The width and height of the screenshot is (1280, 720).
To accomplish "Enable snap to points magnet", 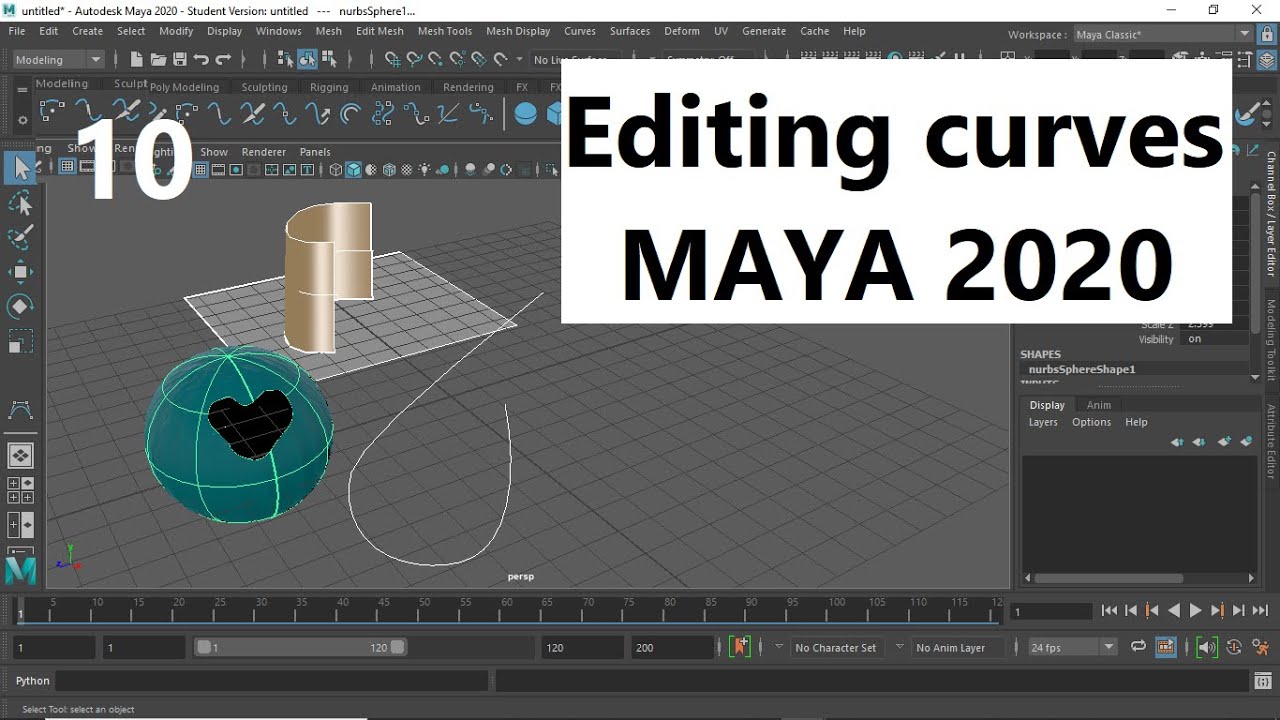I will pos(435,60).
